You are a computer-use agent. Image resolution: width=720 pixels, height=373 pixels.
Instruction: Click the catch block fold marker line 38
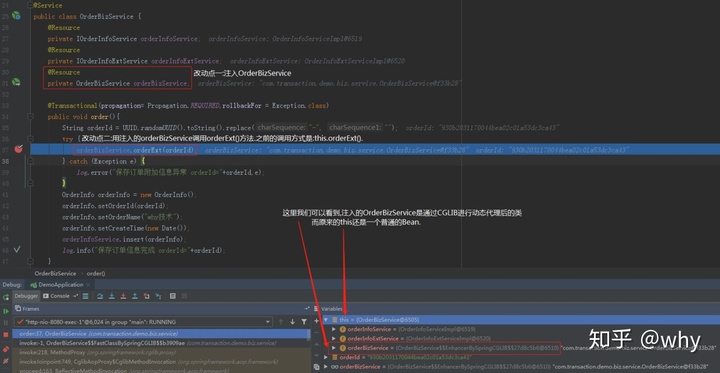(30, 161)
